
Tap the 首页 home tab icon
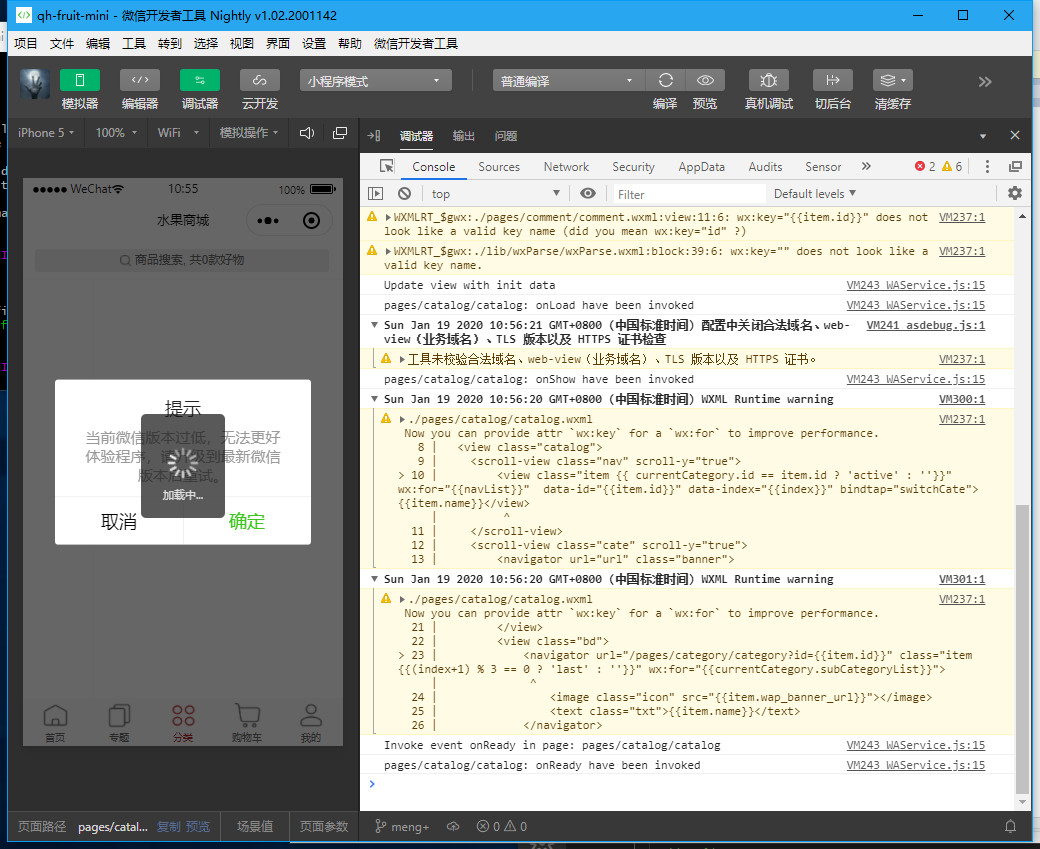click(55, 723)
